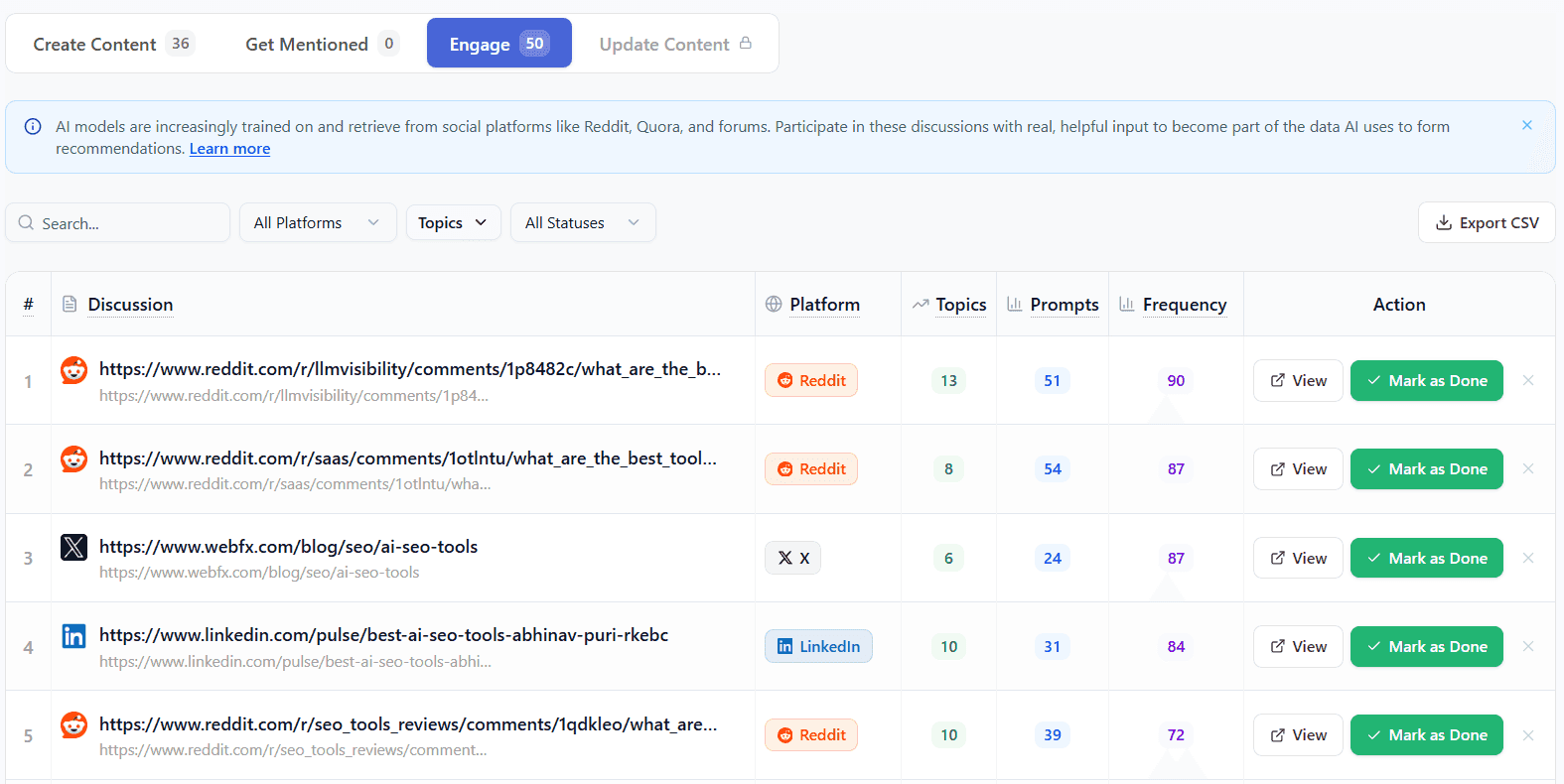Image resolution: width=1564 pixels, height=784 pixels.
Task: Click the Export CSV button
Action: click(1487, 222)
